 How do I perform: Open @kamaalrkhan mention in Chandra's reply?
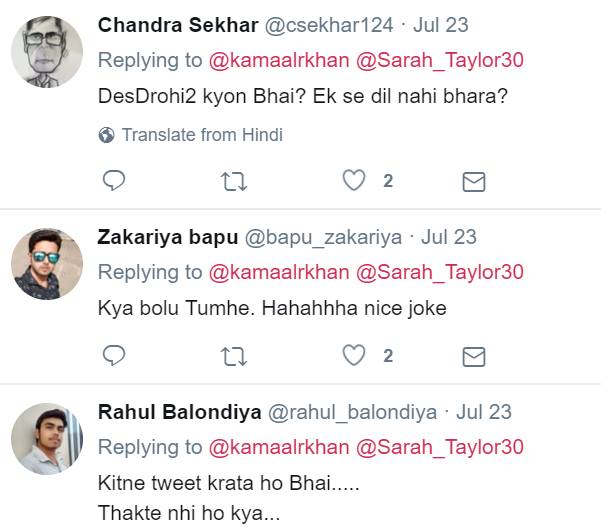(x=279, y=60)
